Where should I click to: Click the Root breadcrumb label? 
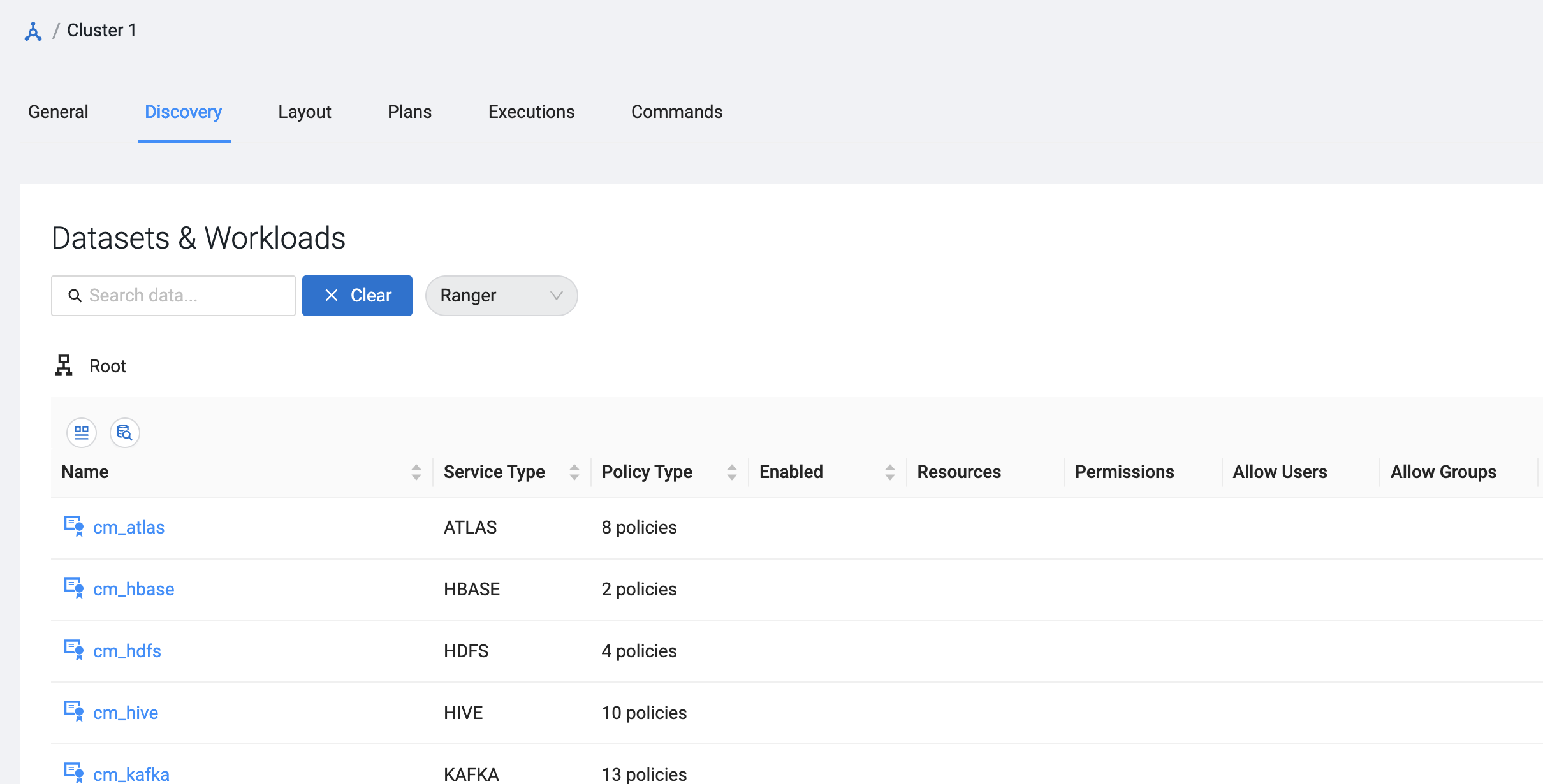point(108,367)
